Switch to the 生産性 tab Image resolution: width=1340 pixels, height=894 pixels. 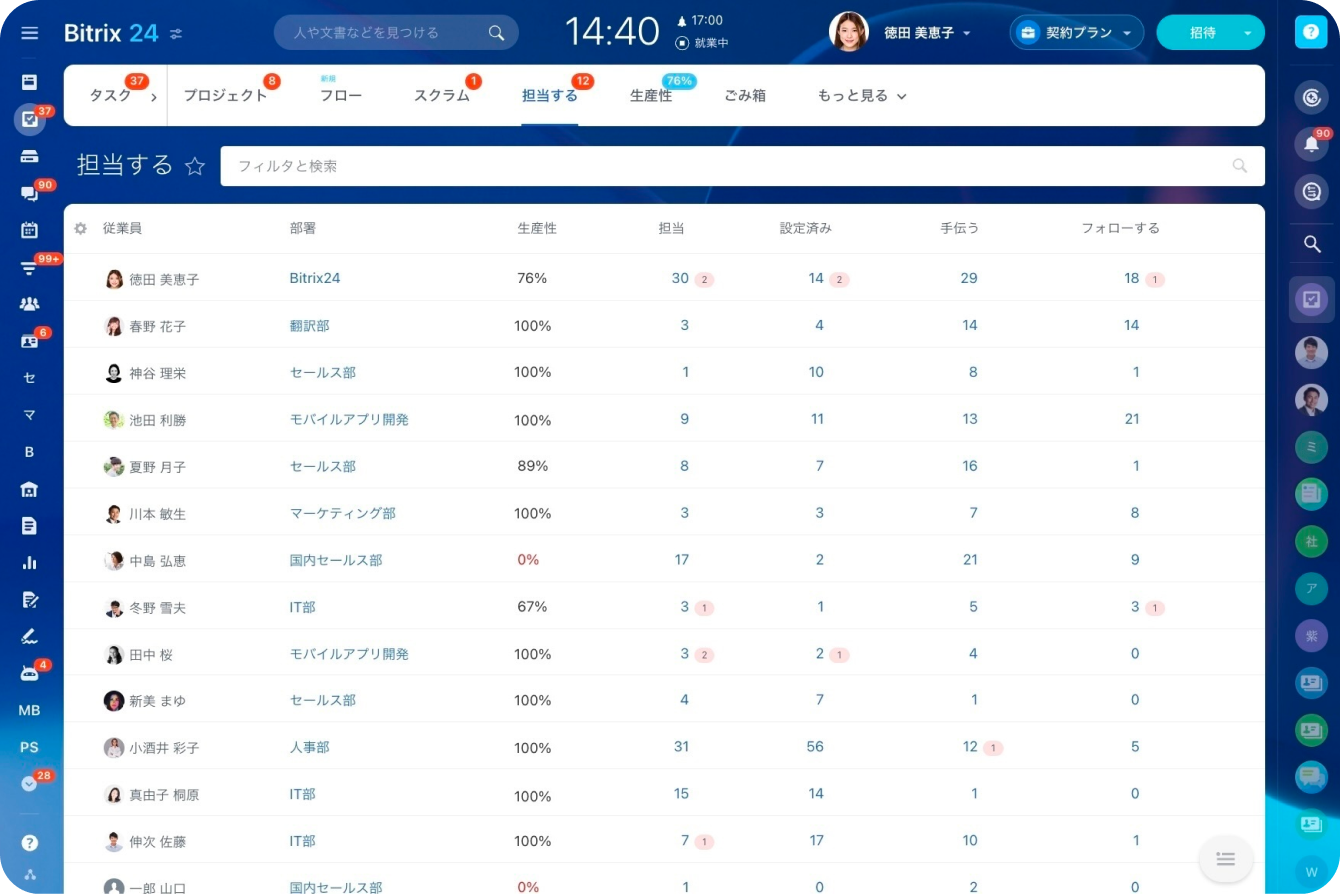point(651,96)
